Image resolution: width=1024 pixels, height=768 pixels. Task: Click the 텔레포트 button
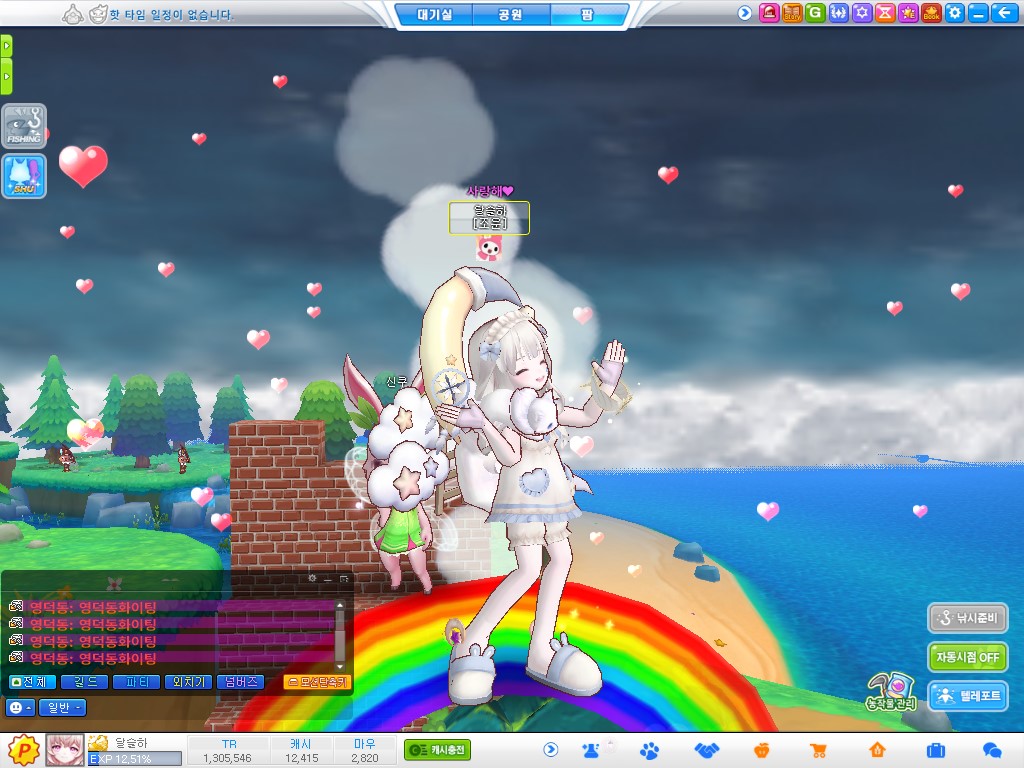(x=968, y=696)
